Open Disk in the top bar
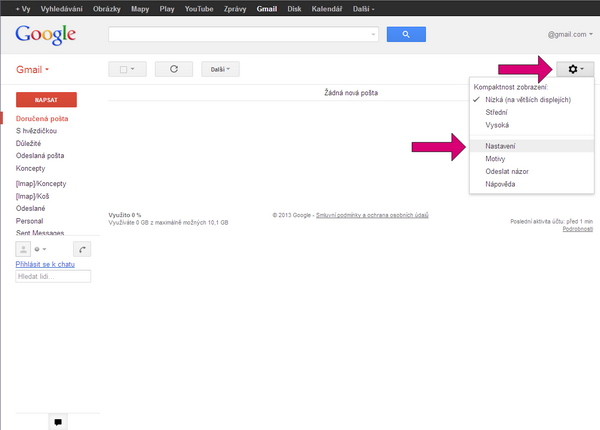Image resolution: width=600 pixels, height=430 pixels. 294,9
